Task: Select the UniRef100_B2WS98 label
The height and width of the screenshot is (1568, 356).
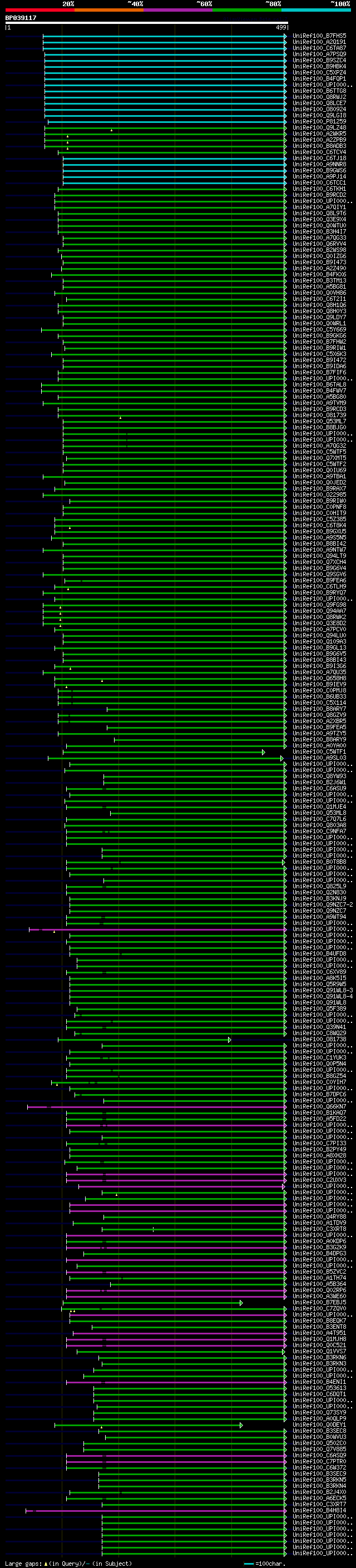Action: [x=319, y=250]
